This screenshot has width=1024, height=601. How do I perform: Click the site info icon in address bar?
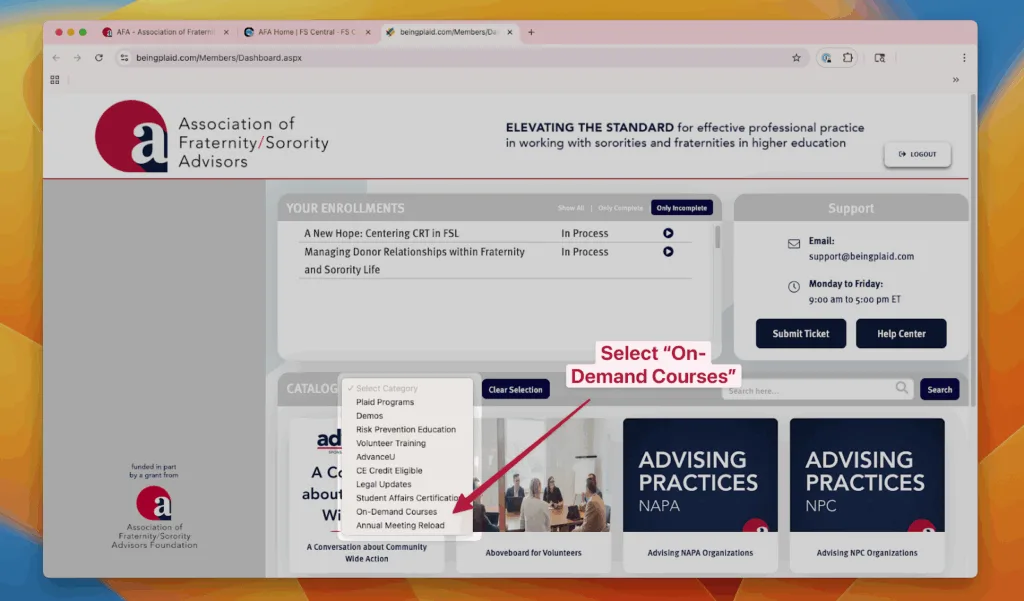(124, 57)
